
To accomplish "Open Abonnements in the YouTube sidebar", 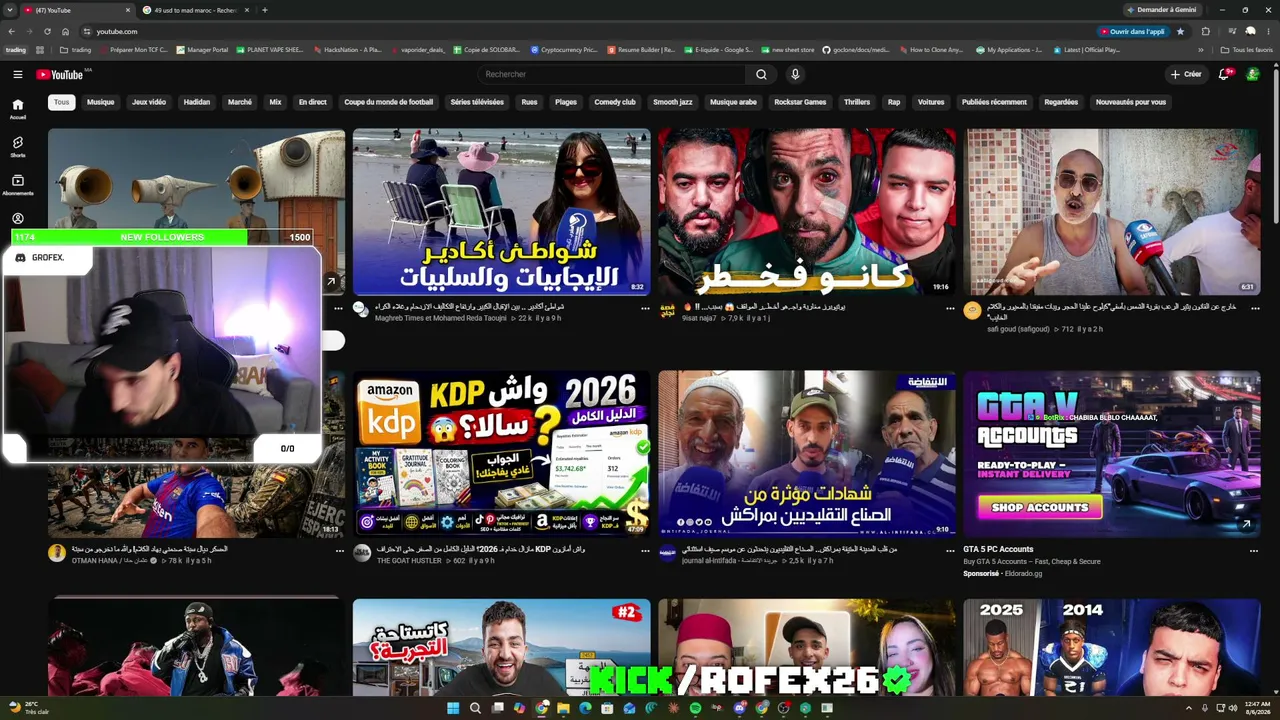I will [17, 185].
